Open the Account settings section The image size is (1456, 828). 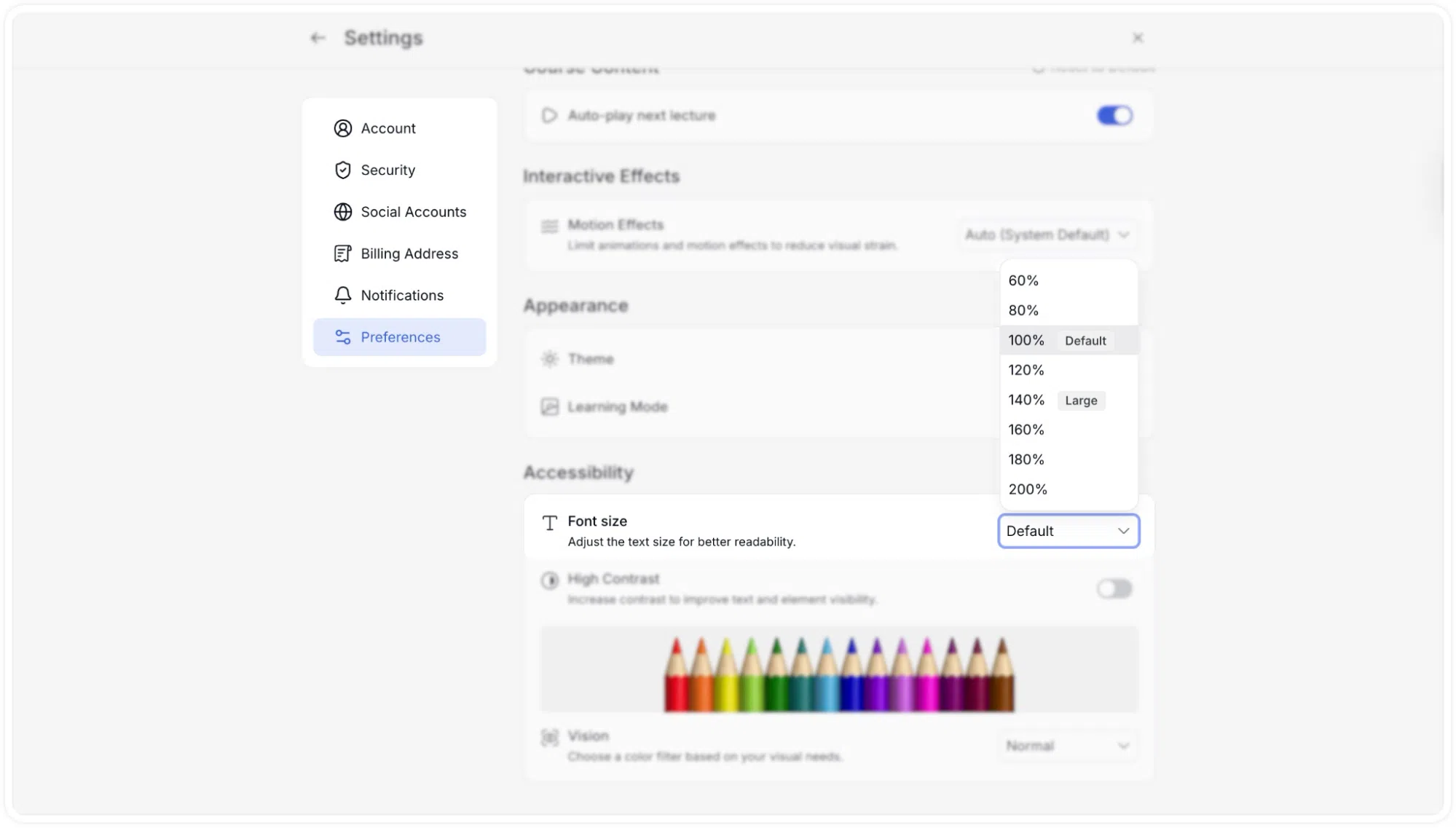[x=399, y=128]
